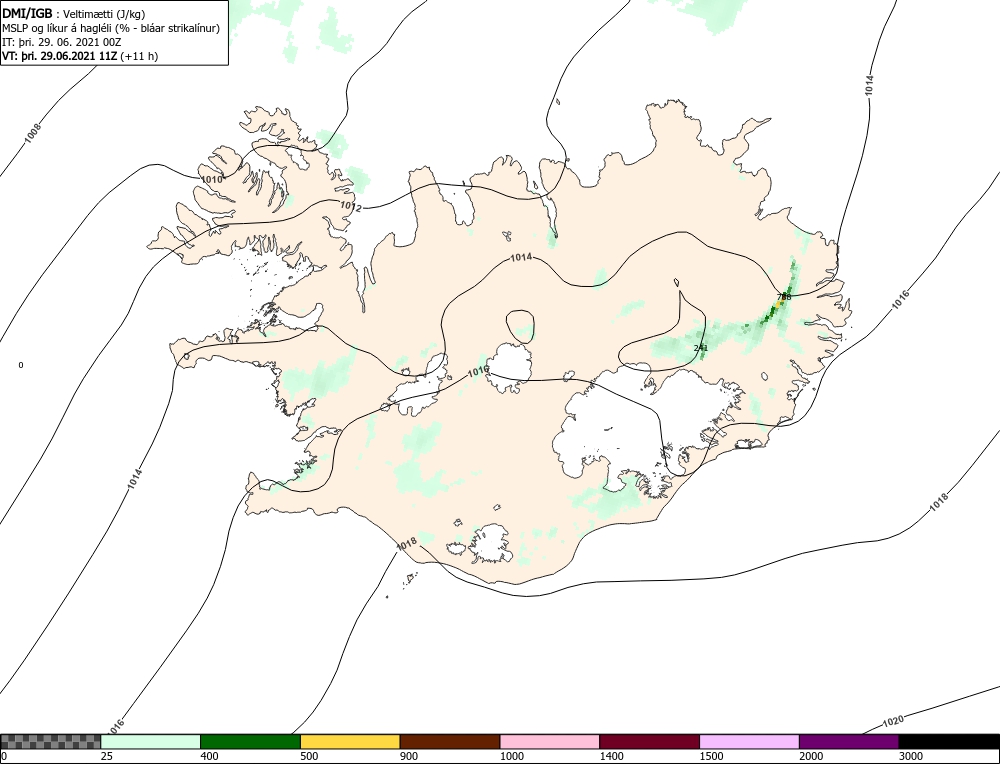Select the black above-3000 legend swatch
Viewport: 1000px width, 764px height.
coord(949,741)
